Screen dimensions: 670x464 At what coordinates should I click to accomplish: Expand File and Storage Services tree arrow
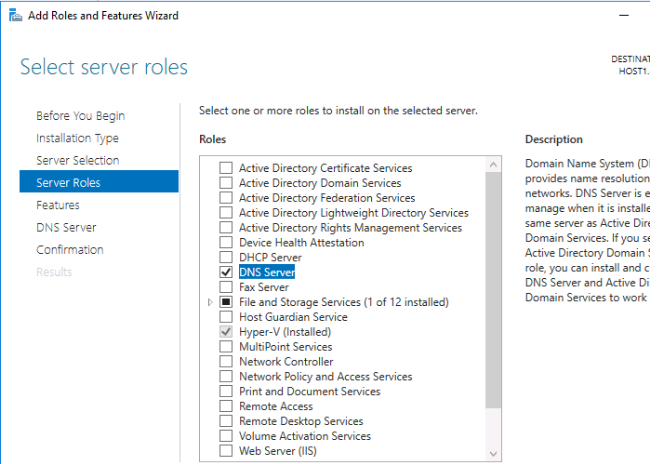pyautogui.click(x=210, y=302)
